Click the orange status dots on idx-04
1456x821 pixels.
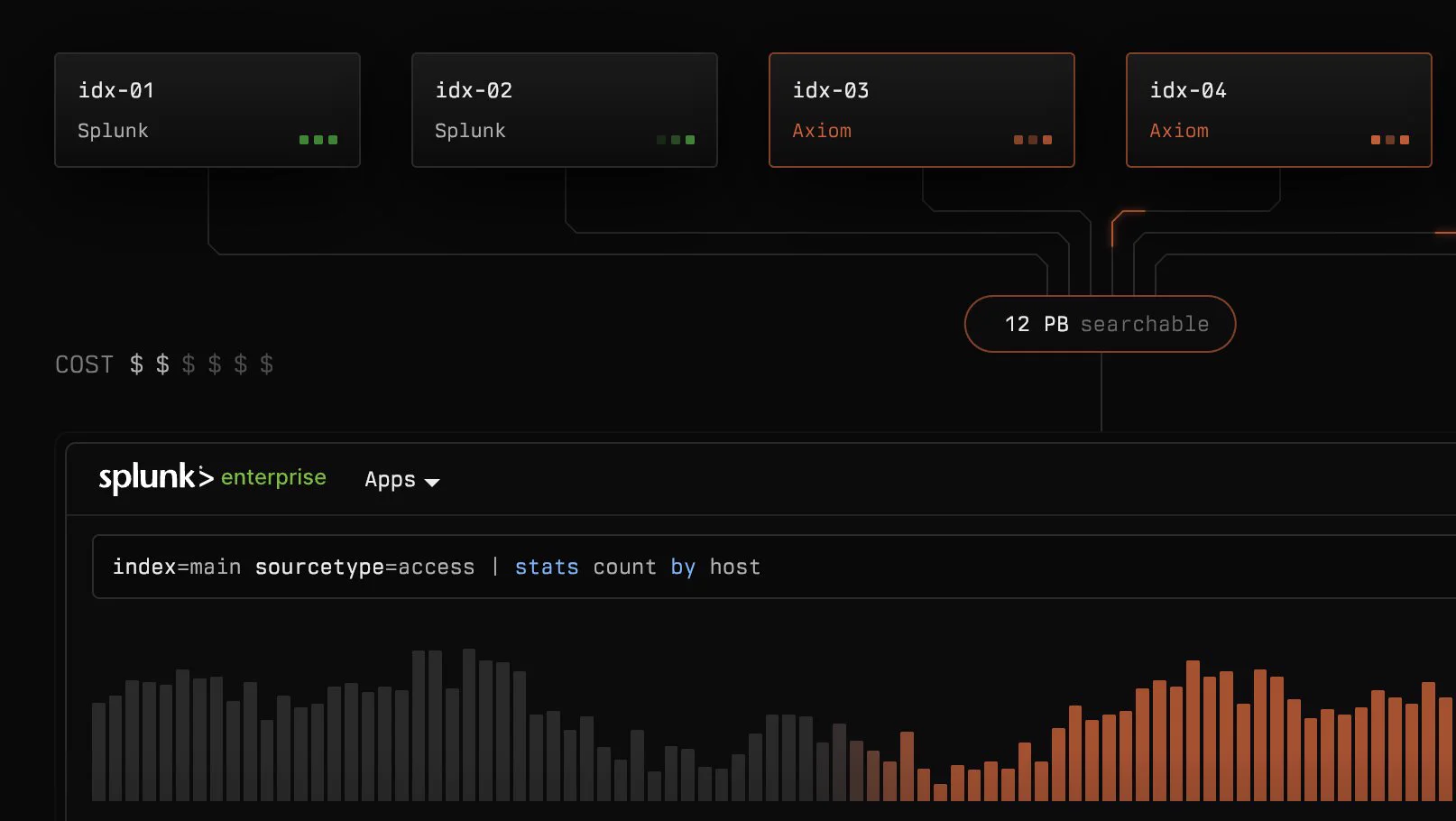click(1390, 140)
